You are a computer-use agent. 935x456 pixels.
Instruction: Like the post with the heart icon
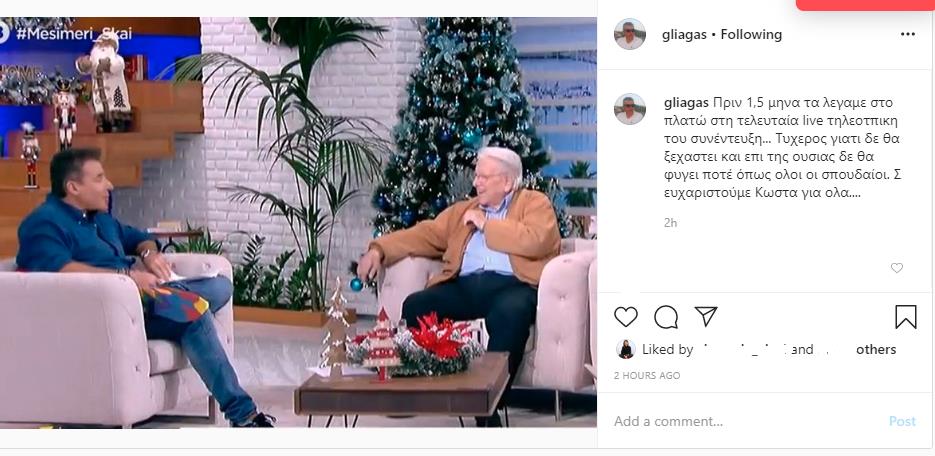point(626,317)
